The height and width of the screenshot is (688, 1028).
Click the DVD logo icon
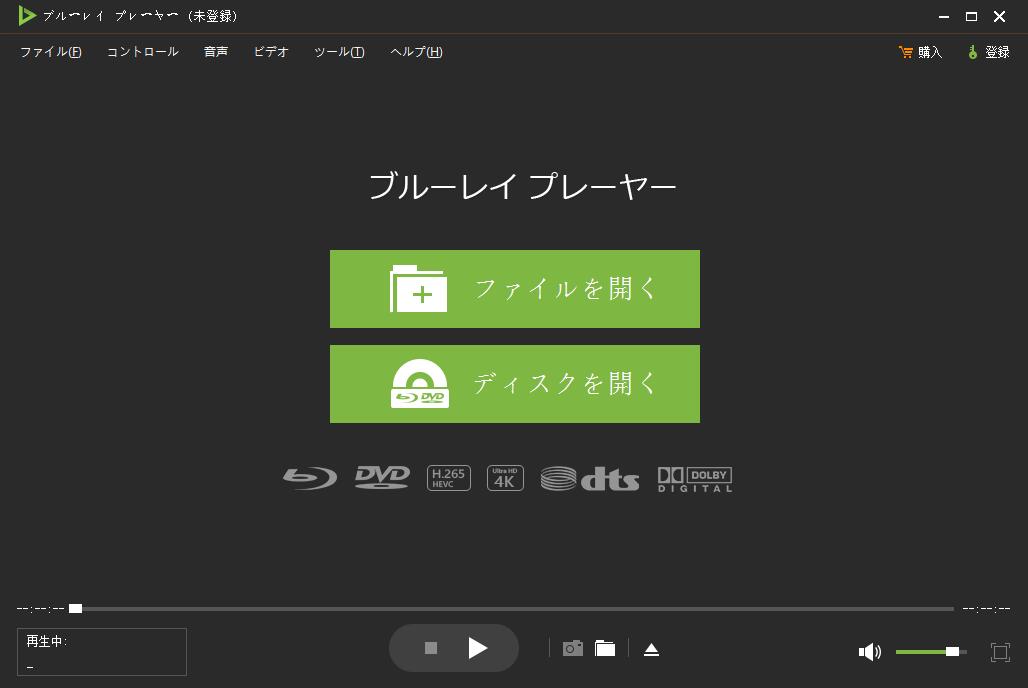(x=382, y=477)
